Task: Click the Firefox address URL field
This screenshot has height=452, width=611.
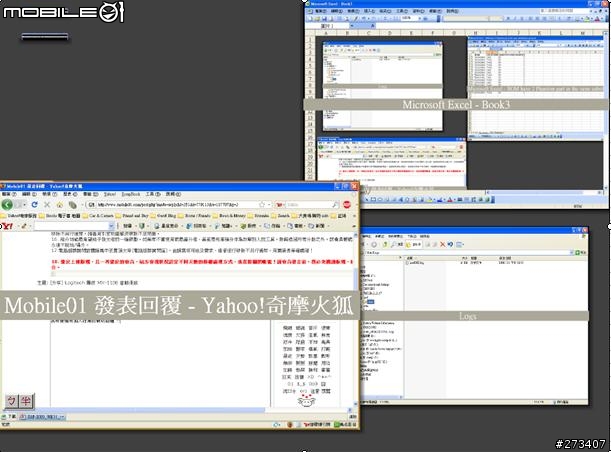Action: pyautogui.click(x=173, y=205)
